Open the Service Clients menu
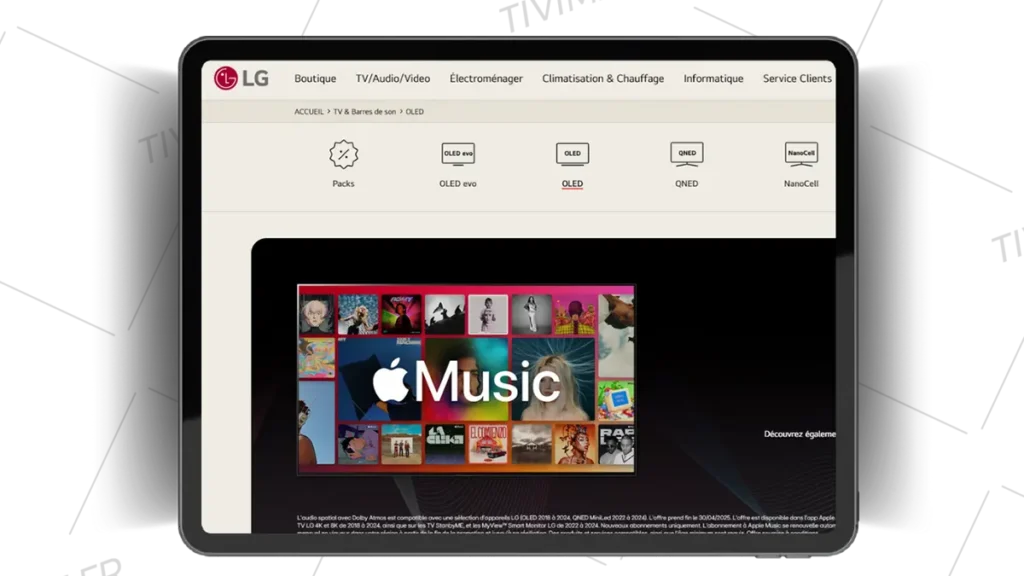The height and width of the screenshot is (576, 1024). point(797,78)
